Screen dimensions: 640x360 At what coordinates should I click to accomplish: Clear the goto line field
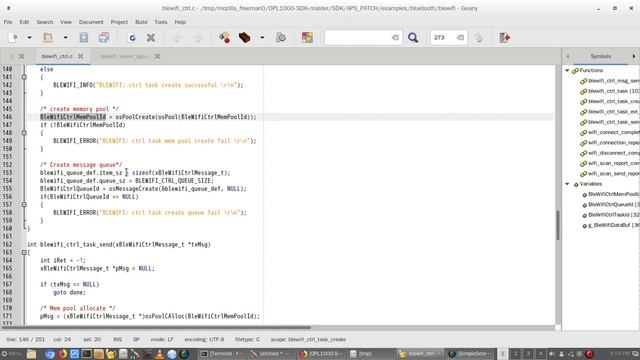pyautogui.click(x=460, y=38)
